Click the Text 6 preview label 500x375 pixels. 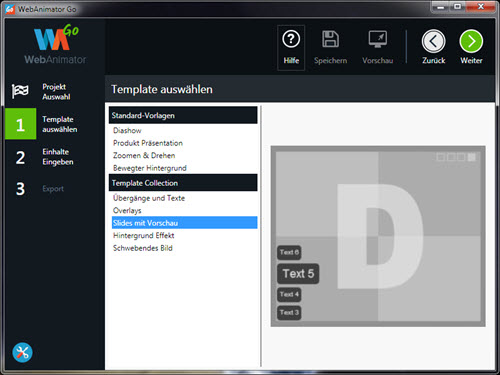point(289,252)
